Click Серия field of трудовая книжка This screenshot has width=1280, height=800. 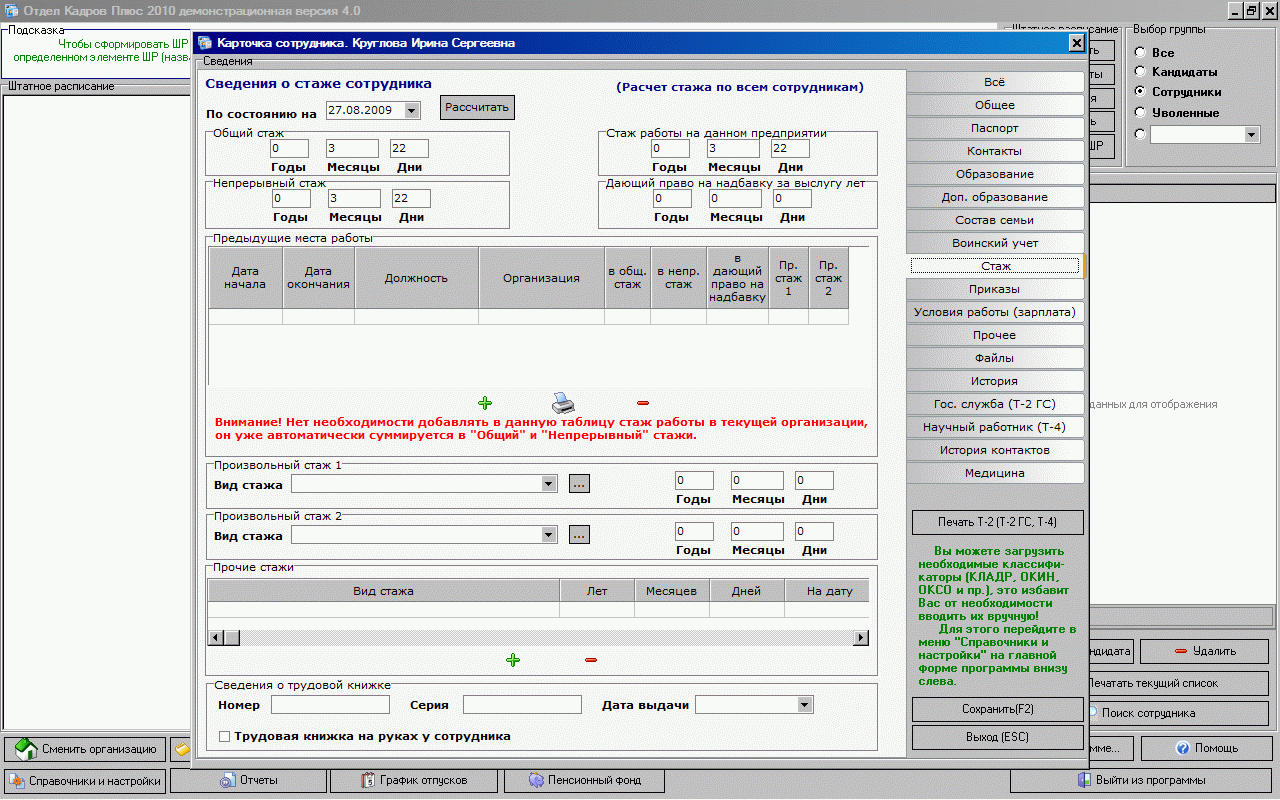[522, 705]
